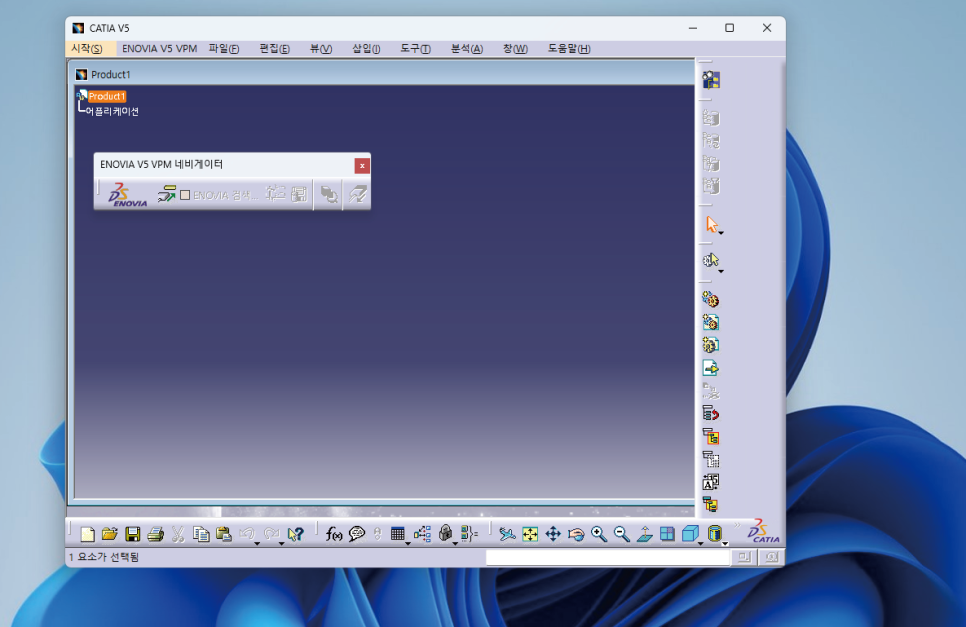Select the Product1 tree node
This screenshot has height=627, width=966.
pos(107,96)
